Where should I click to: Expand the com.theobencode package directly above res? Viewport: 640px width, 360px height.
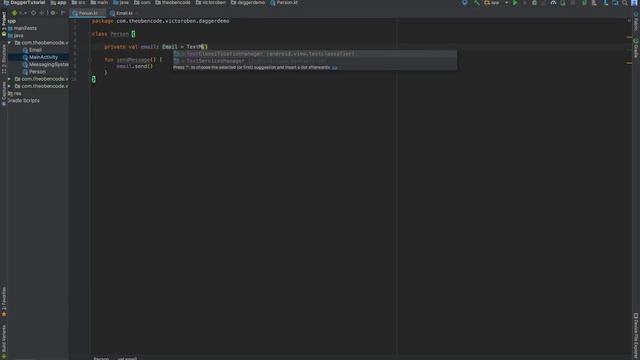[x=9, y=86]
